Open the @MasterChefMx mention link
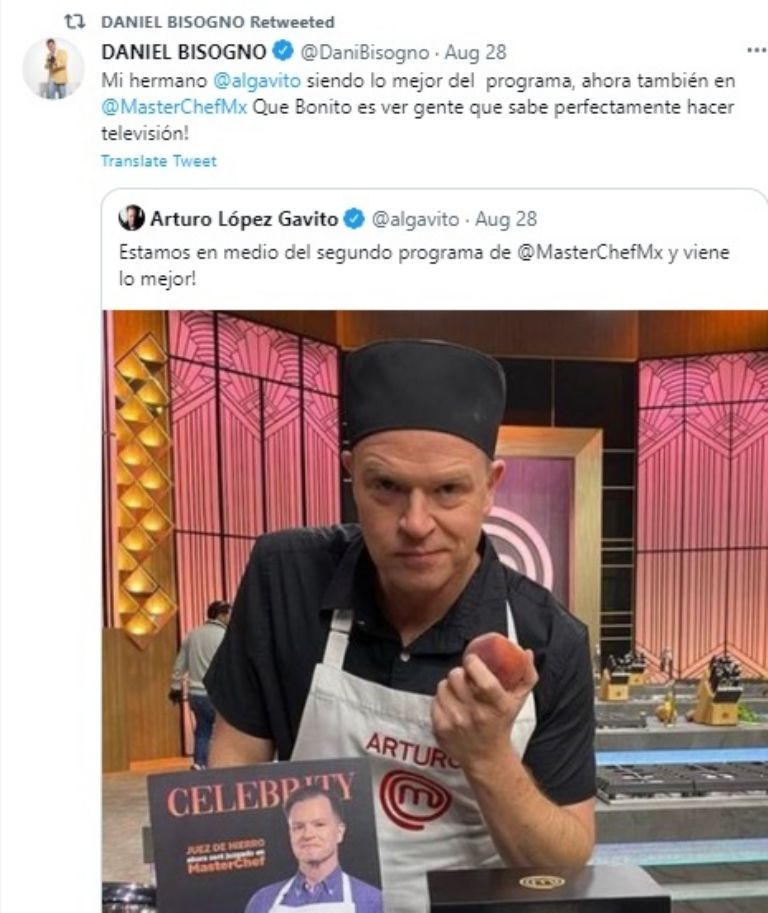 tap(174, 107)
